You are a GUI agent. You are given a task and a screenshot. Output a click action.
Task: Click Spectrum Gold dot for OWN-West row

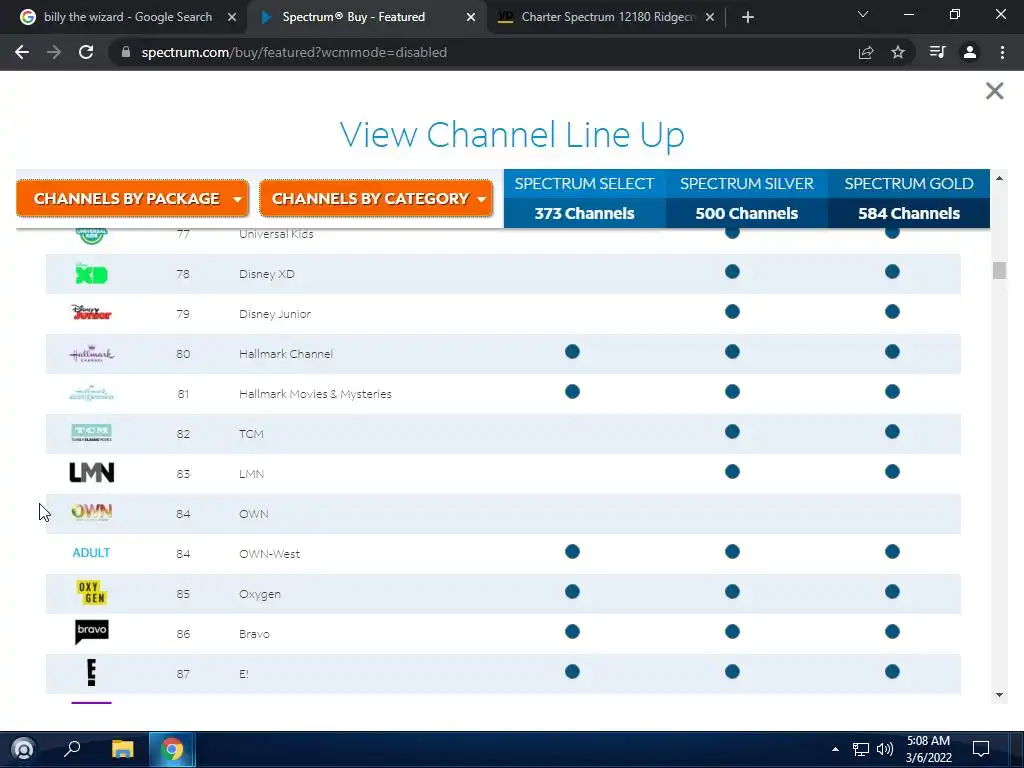tap(892, 552)
